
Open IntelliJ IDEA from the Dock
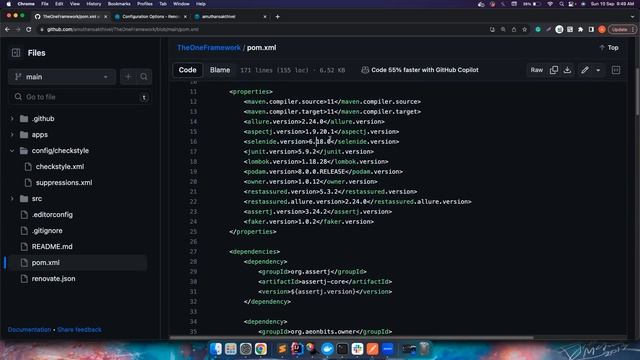click(297, 349)
